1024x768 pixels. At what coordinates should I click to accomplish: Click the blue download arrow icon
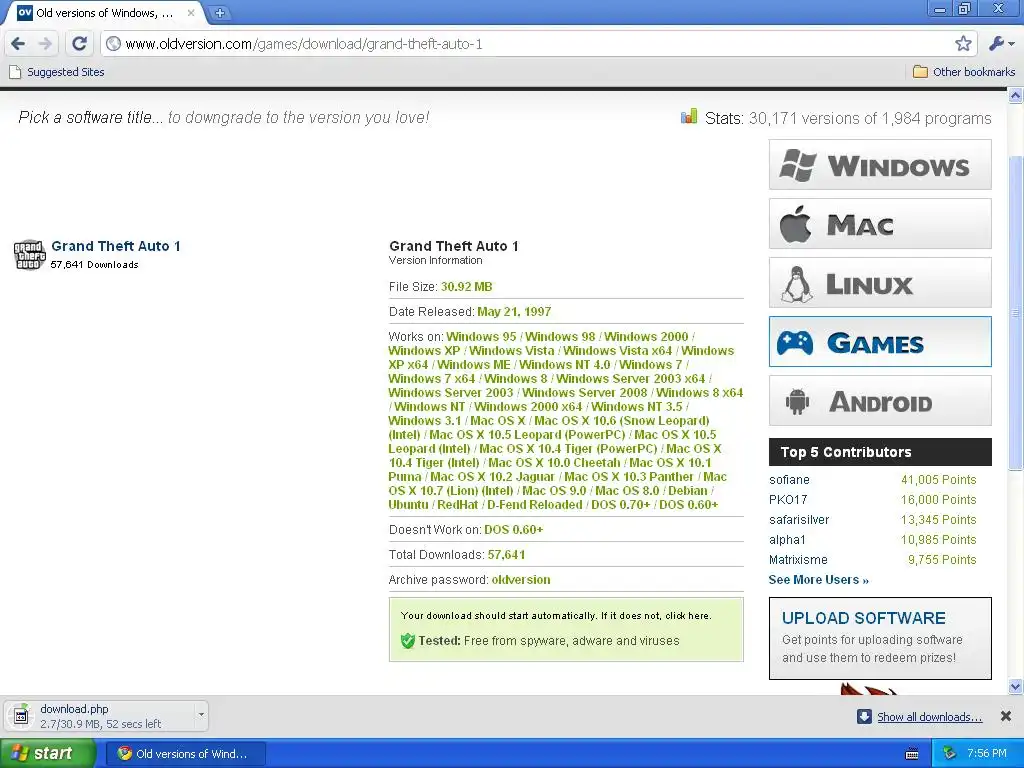pyautogui.click(x=864, y=716)
